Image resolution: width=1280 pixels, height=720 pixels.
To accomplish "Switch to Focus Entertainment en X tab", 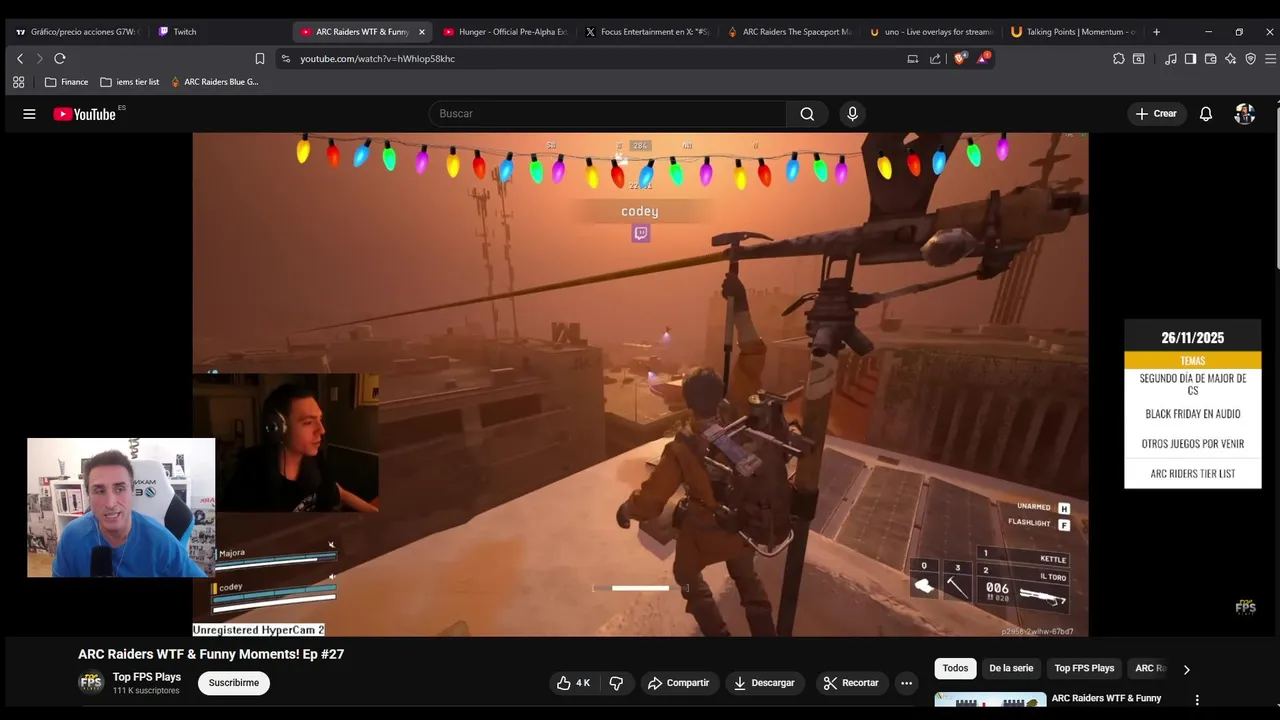I will tap(647, 32).
